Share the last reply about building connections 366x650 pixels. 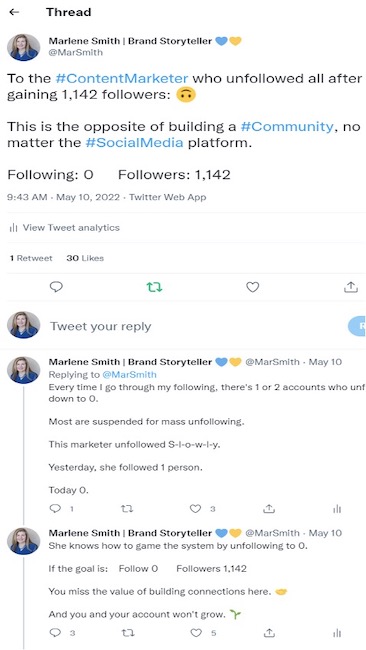pyautogui.click(x=269, y=632)
